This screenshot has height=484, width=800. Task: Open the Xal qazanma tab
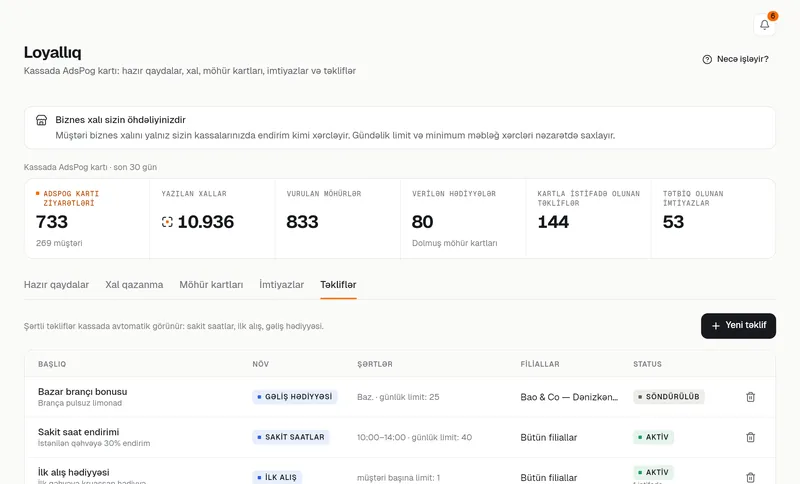pos(134,285)
